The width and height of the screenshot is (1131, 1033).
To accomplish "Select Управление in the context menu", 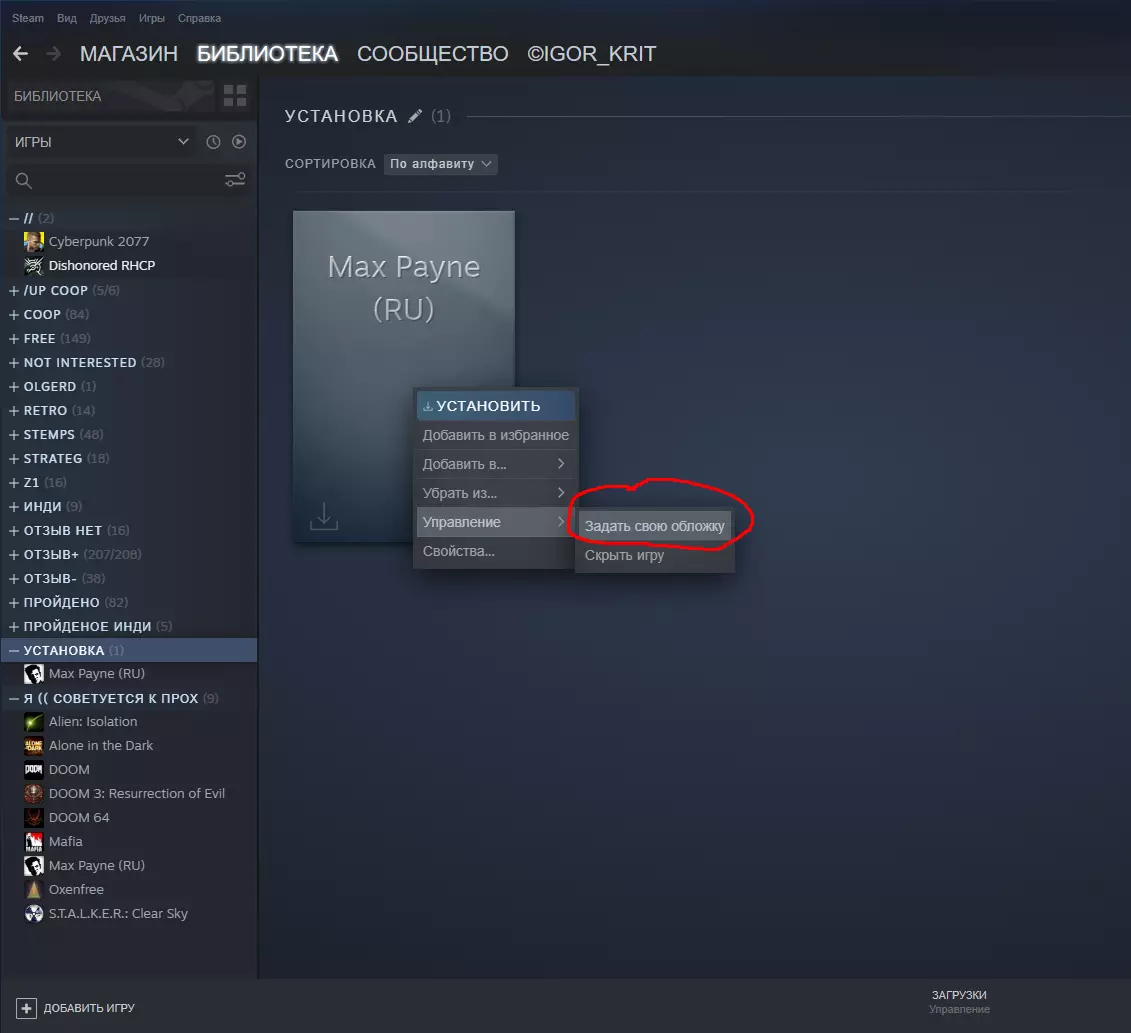I will [x=496, y=522].
